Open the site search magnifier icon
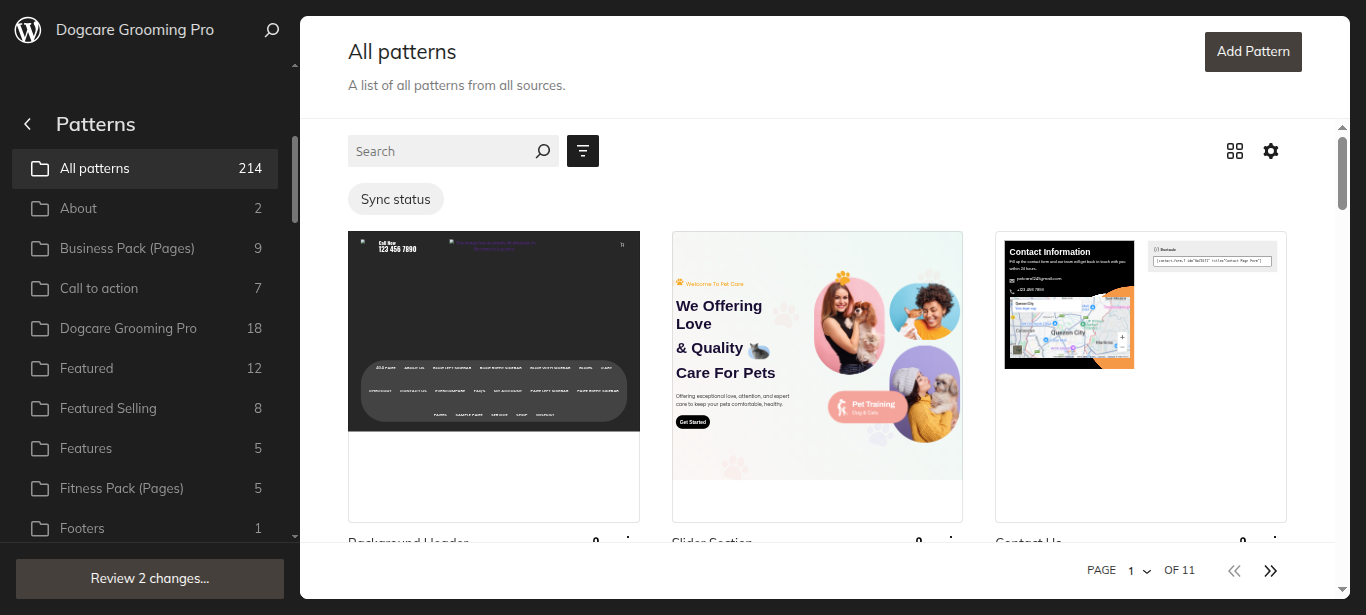The width and height of the screenshot is (1366, 615). coord(271,30)
